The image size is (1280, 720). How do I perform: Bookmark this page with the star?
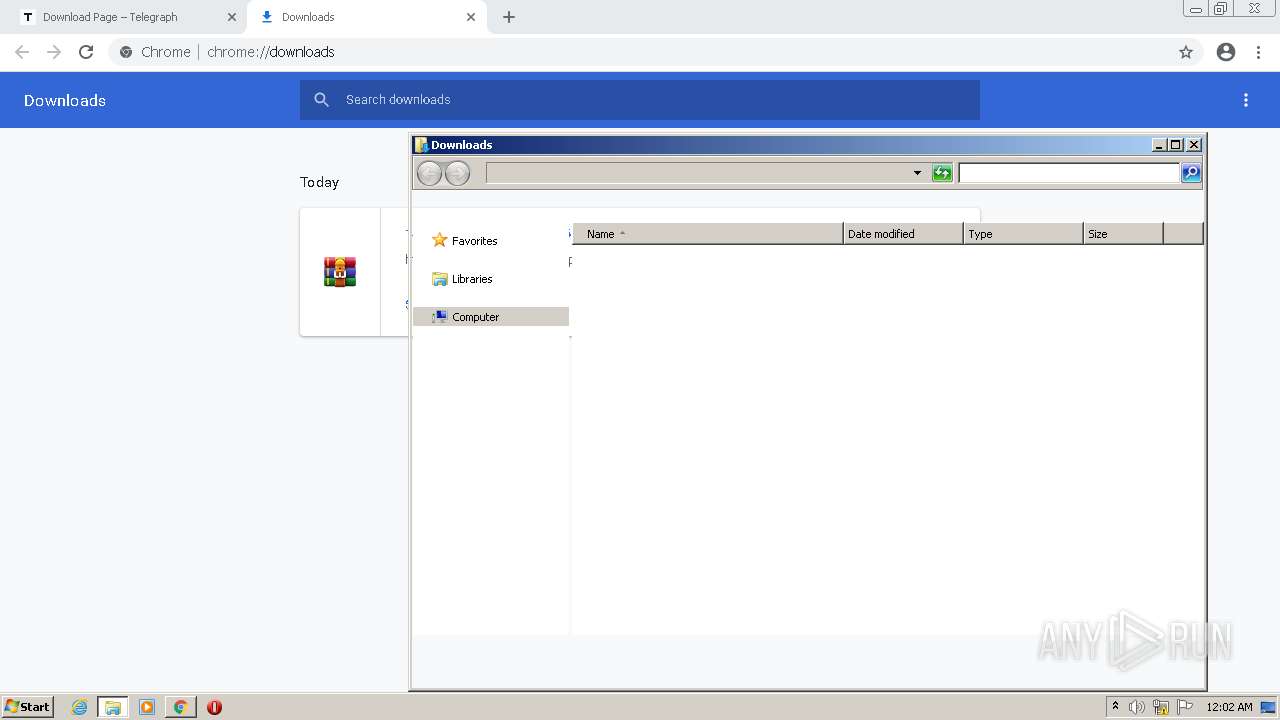[x=1186, y=52]
